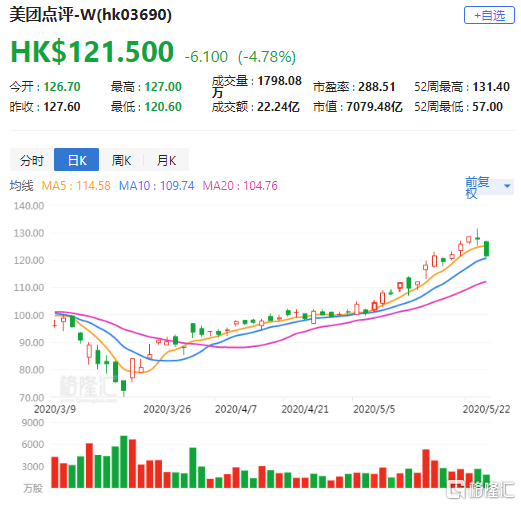The width and height of the screenshot is (521, 506).
Task: Open the 周K weekly chart tab
Action: tap(121, 160)
